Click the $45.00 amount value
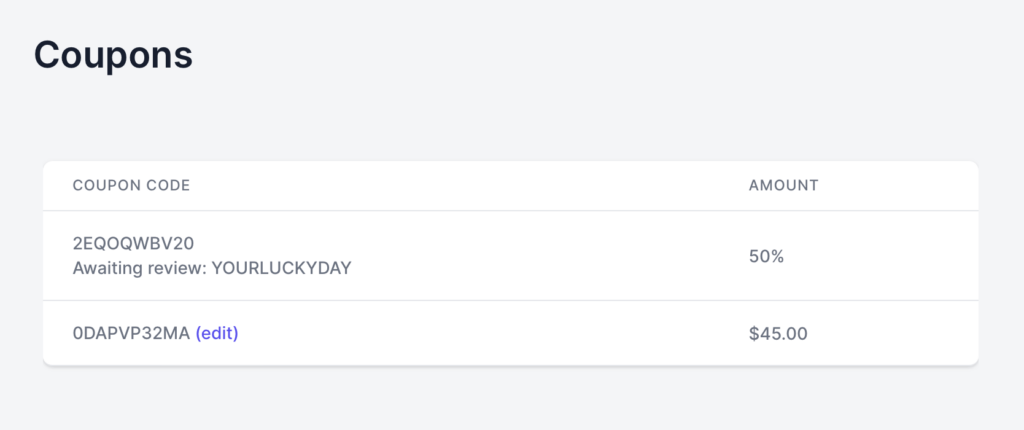Image resolution: width=1024 pixels, height=430 pixels. 778,334
